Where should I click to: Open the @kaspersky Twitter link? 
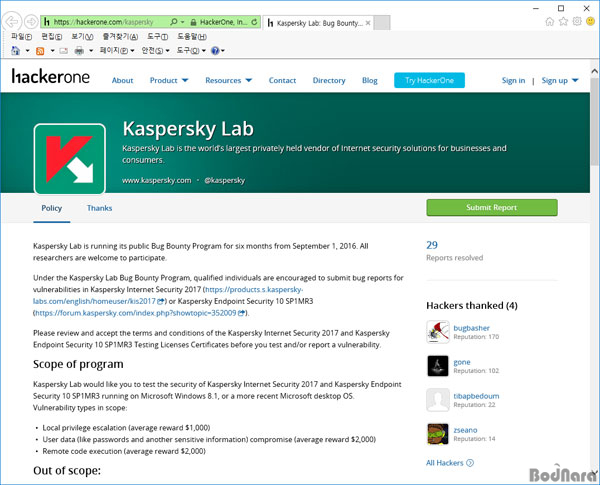[224, 180]
